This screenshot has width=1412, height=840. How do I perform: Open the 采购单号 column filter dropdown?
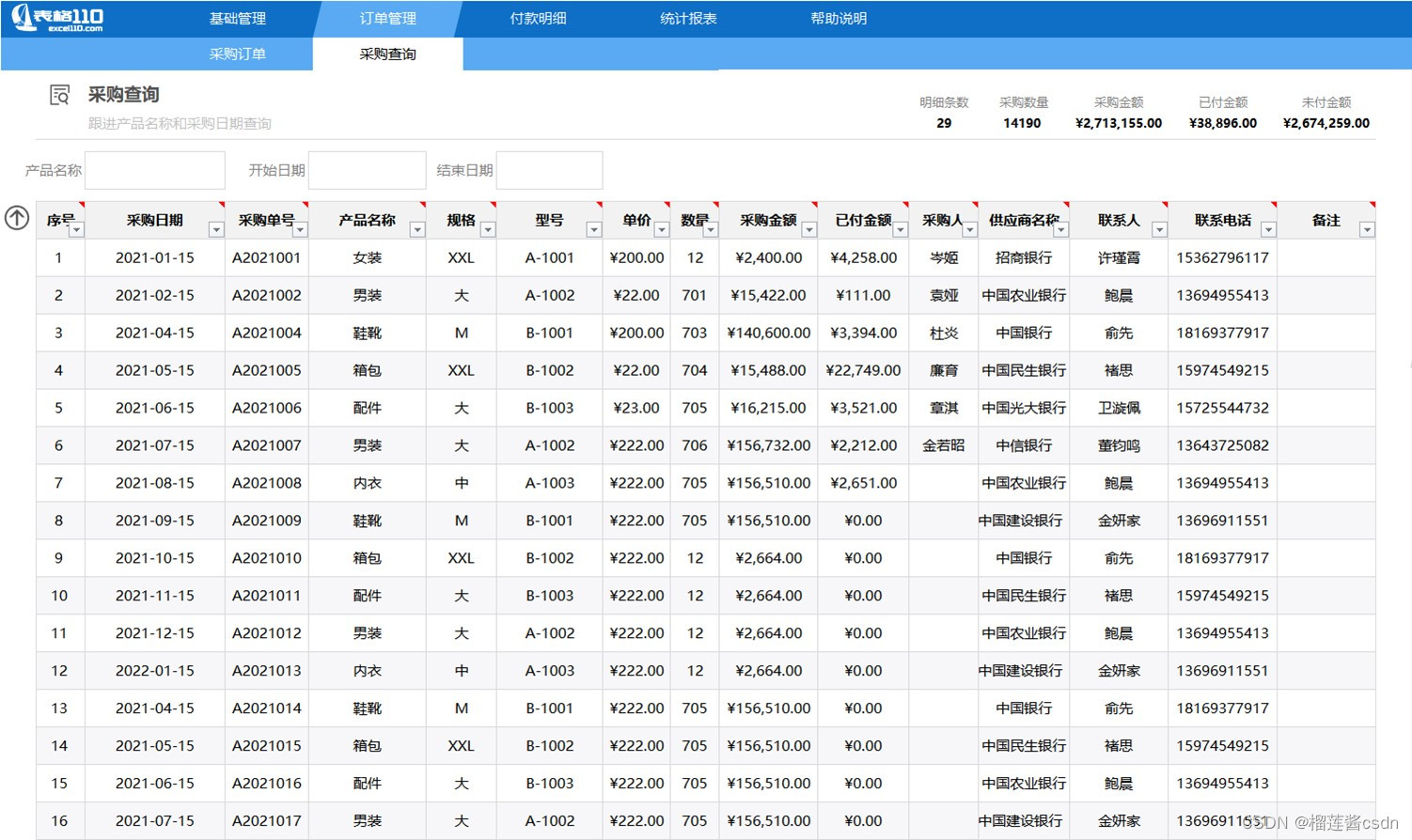(300, 229)
